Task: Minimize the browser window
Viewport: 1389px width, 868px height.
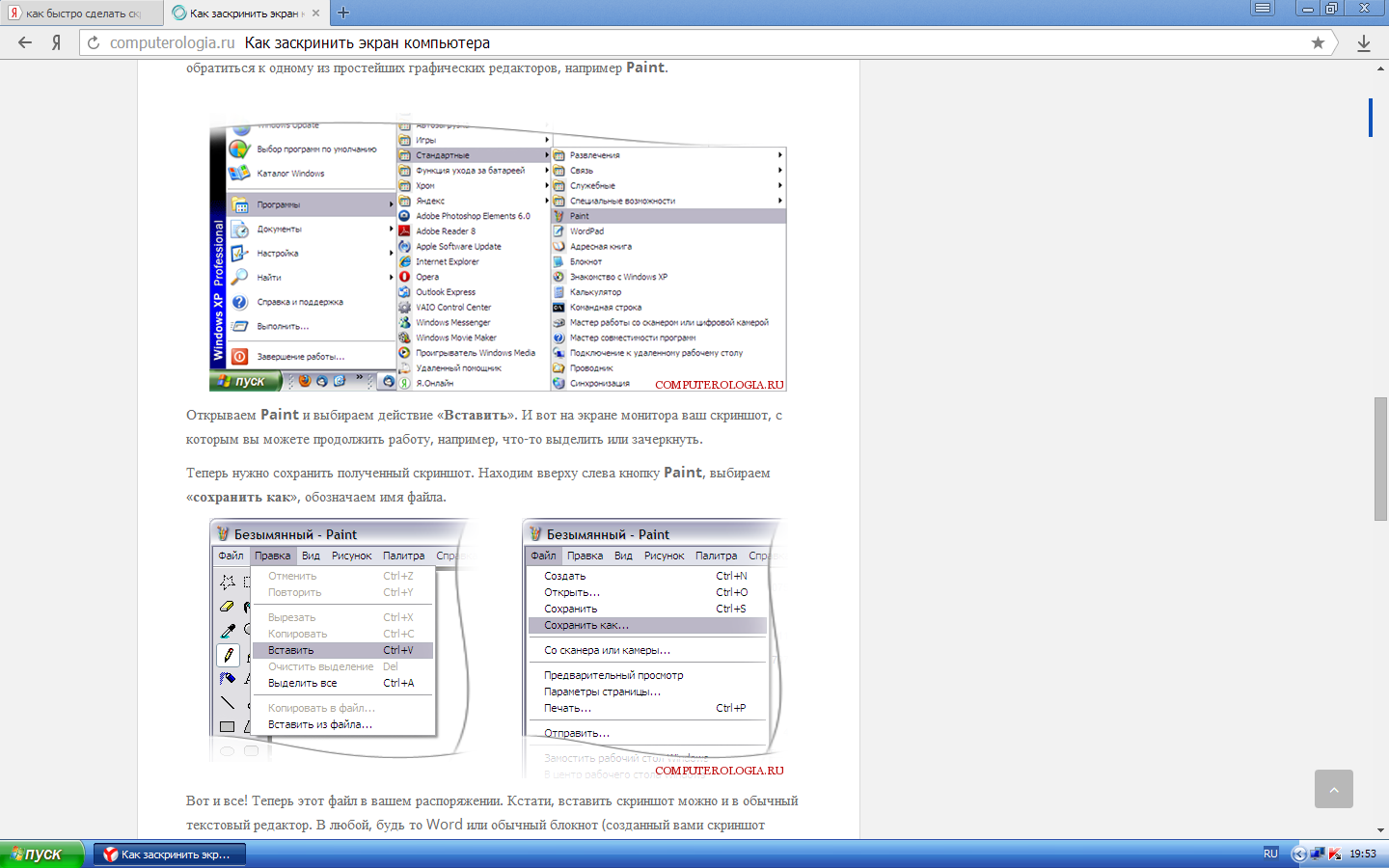Action: tap(1307, 8)
